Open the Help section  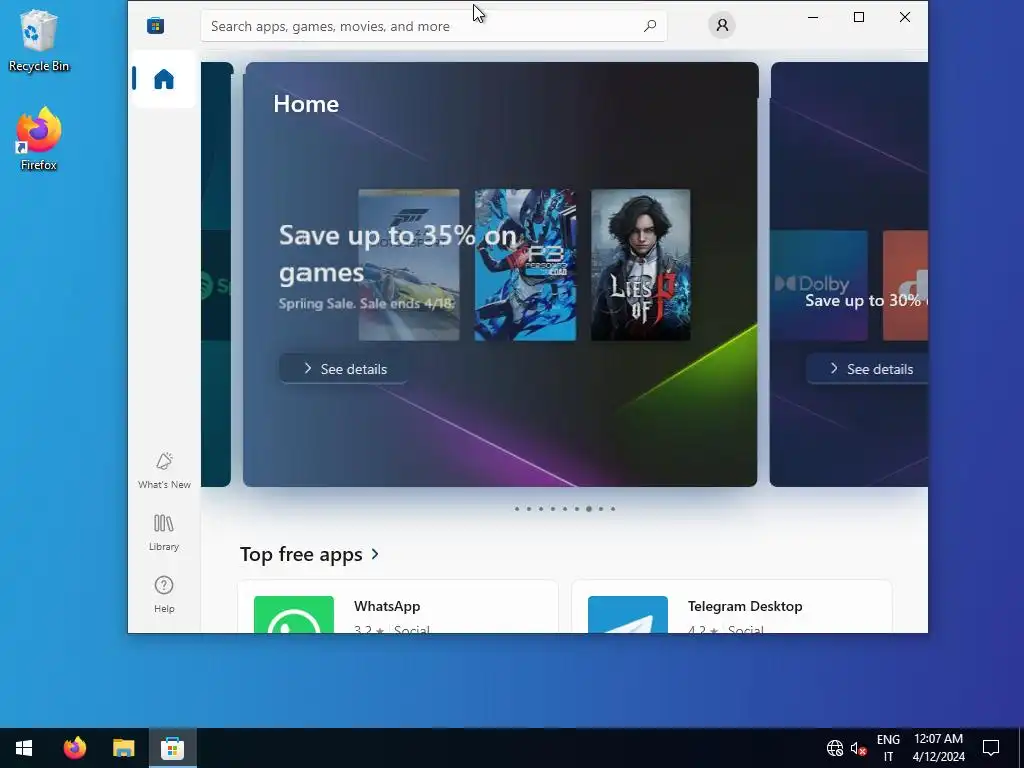click(164, 594)
